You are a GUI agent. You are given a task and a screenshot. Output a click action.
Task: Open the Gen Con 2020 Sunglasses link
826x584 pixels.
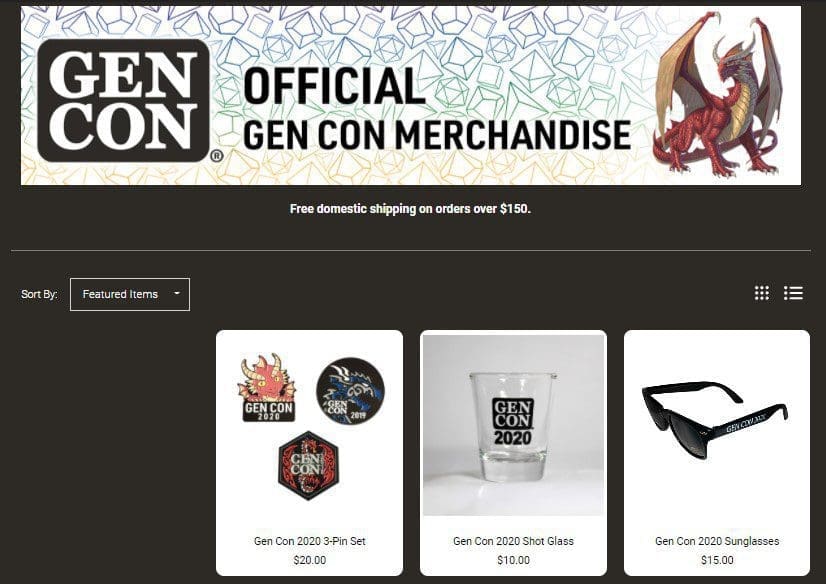[x=717, y=541]
